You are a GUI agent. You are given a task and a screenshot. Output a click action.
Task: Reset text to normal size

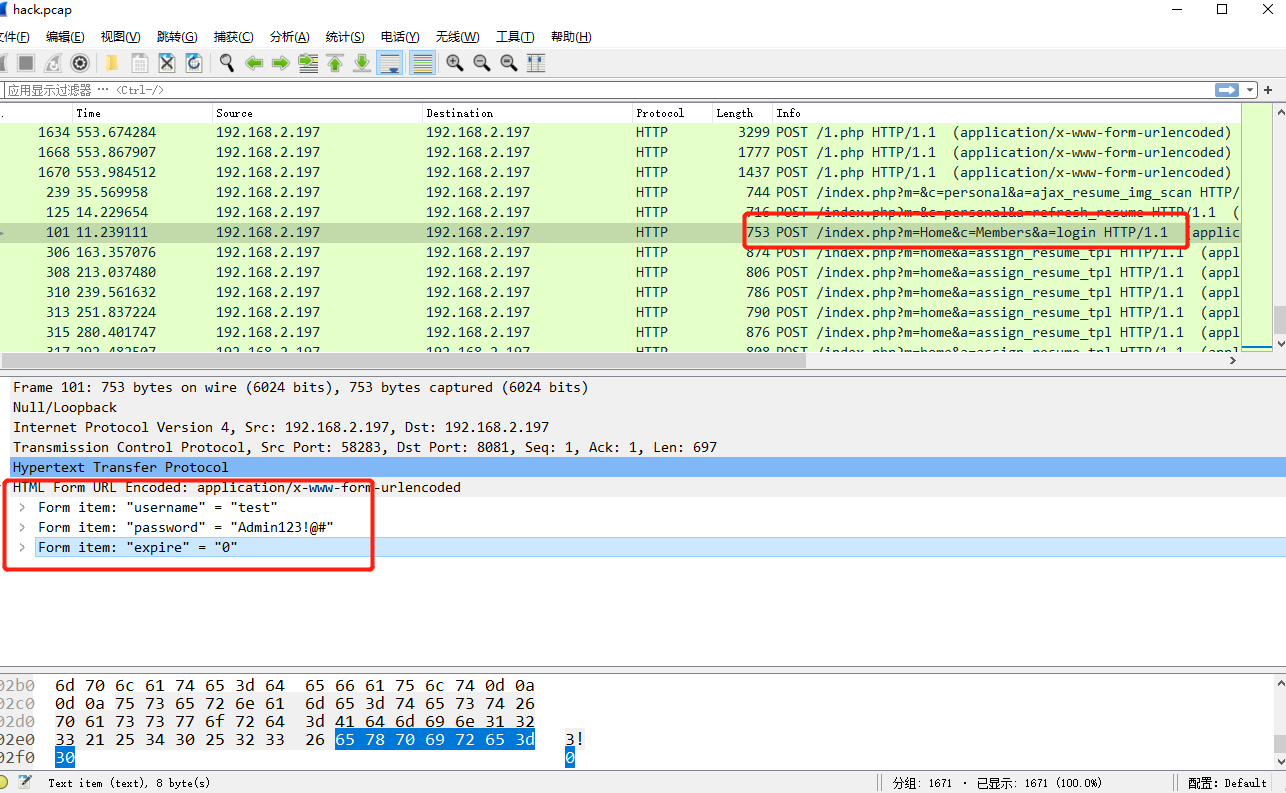[x=509, y=63]
